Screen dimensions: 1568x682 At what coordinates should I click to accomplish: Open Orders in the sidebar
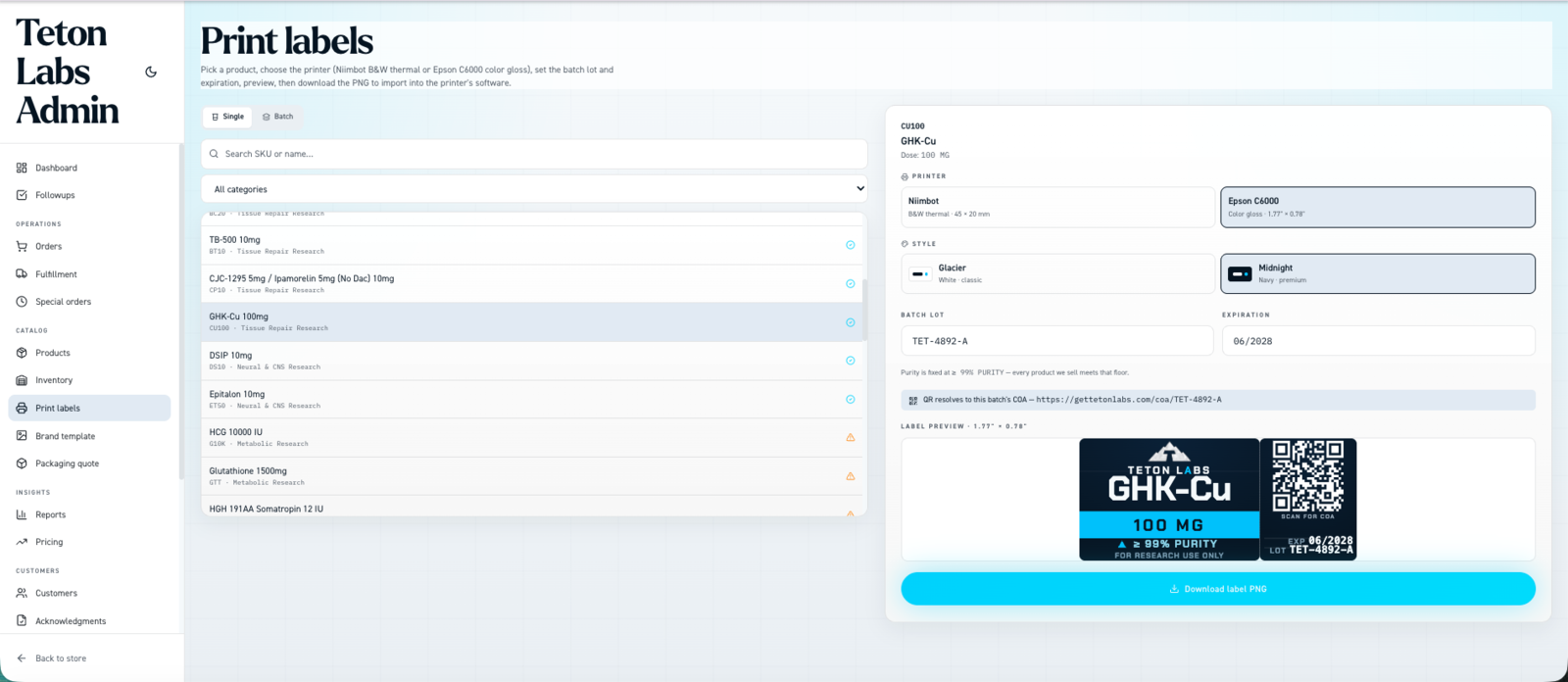click(x=89, y=246)
